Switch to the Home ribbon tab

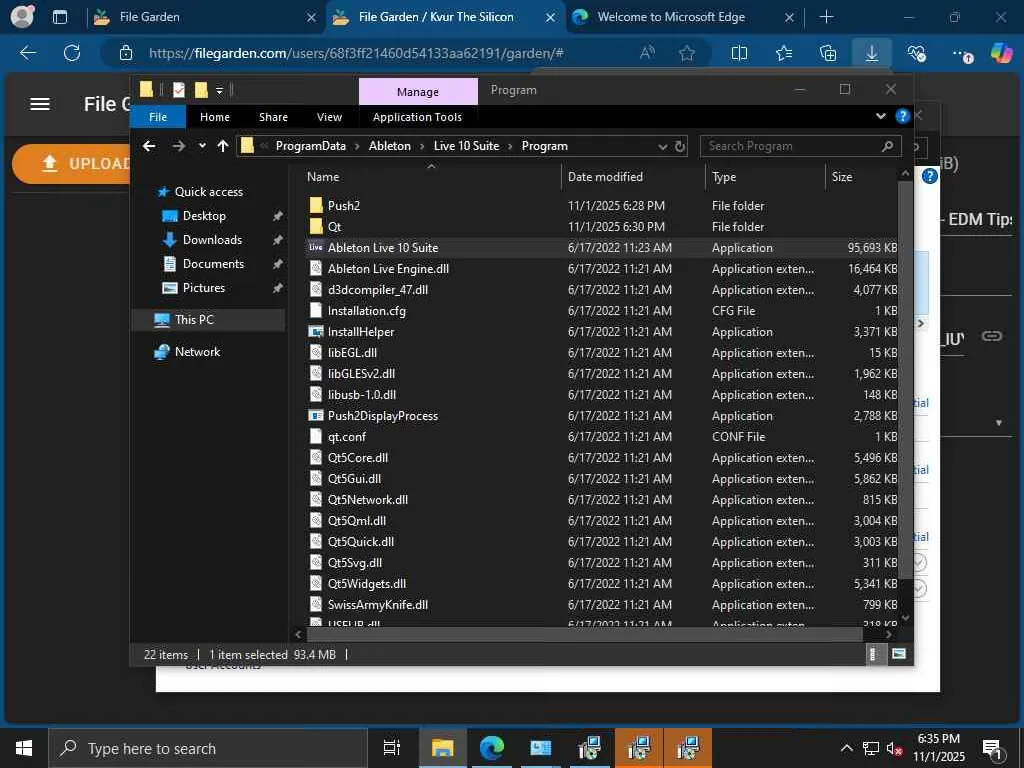coord(215,117)
